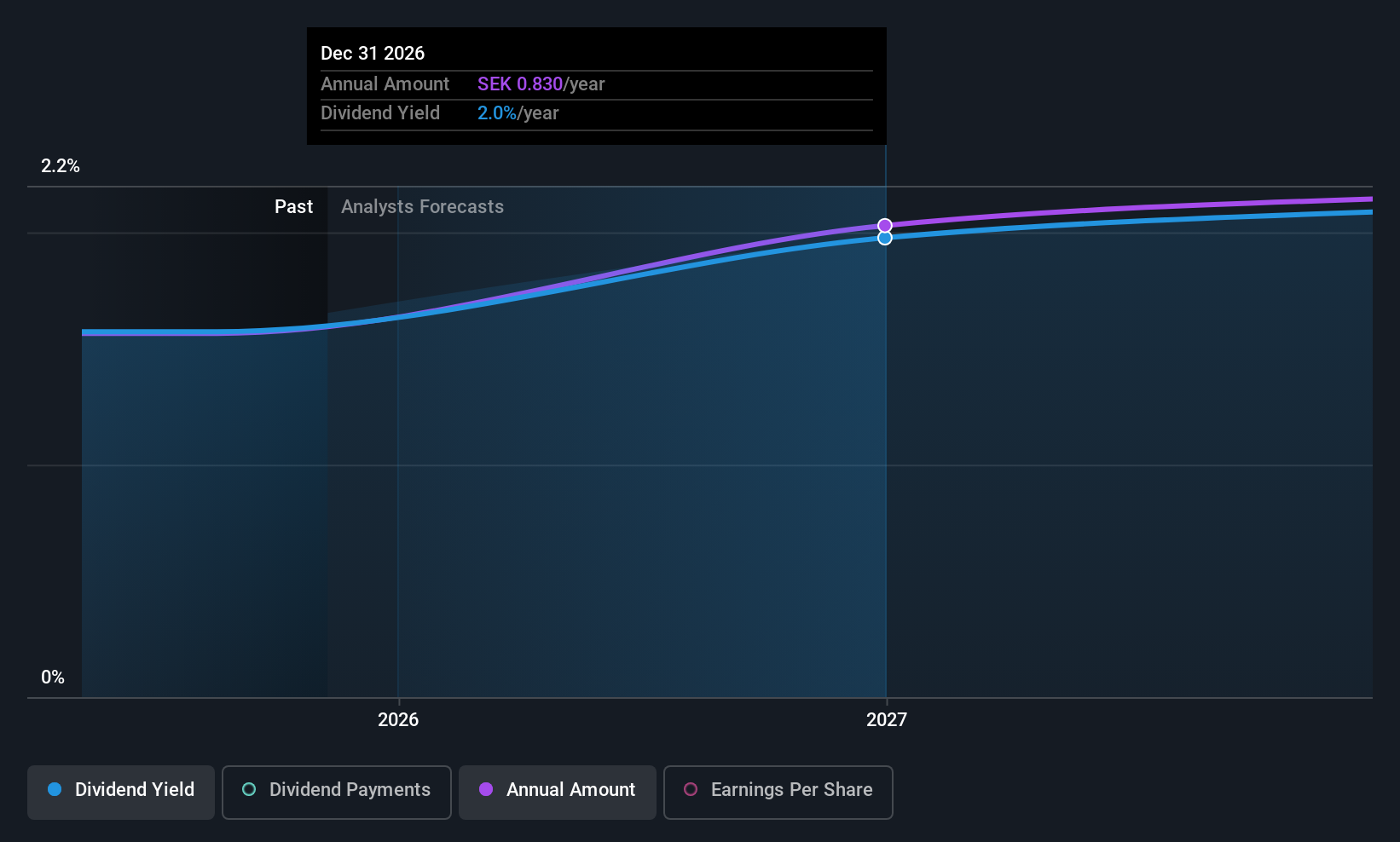Click the Past region label

[x=293, y=207]
